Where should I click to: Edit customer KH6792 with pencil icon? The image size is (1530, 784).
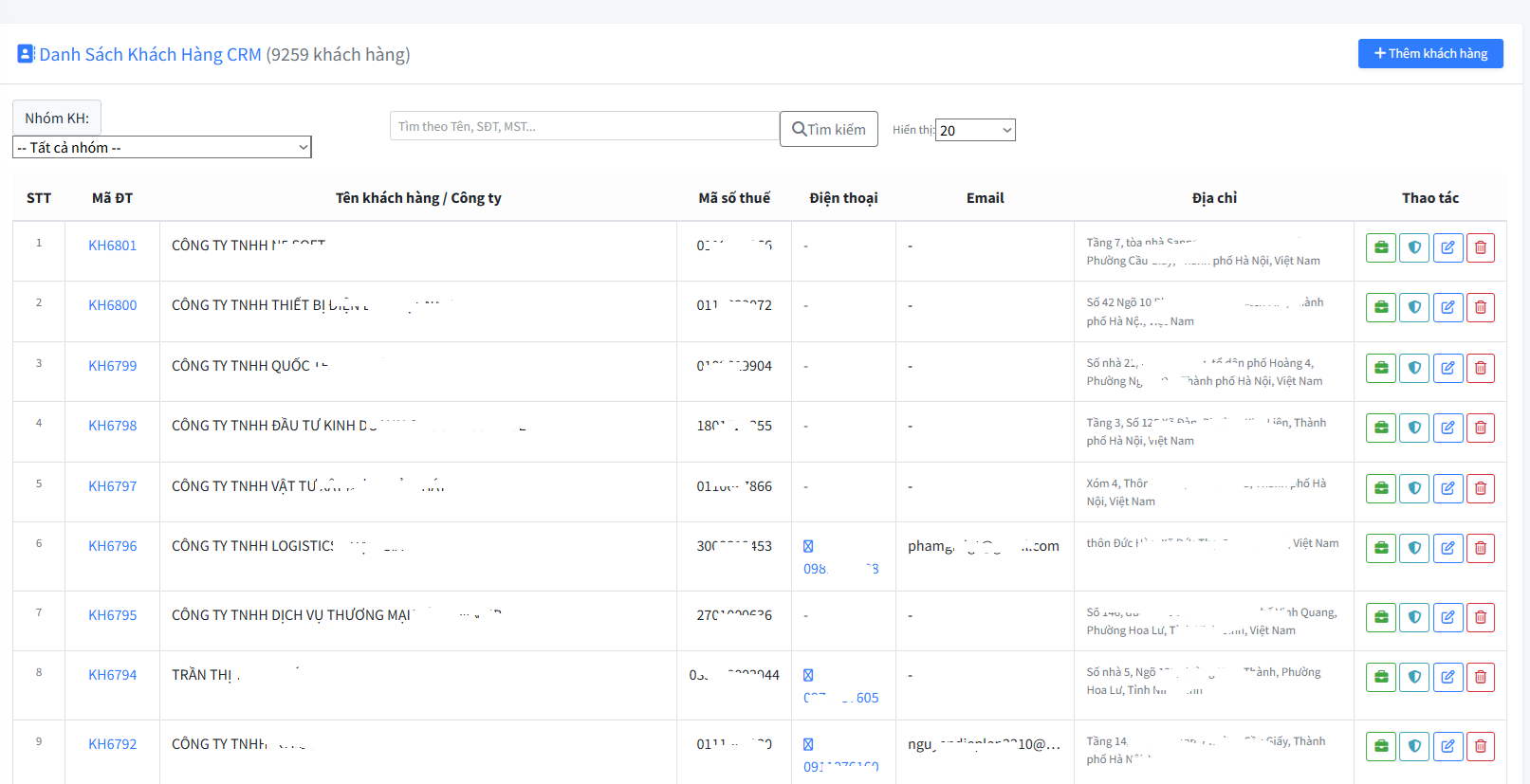point(1448,746)
